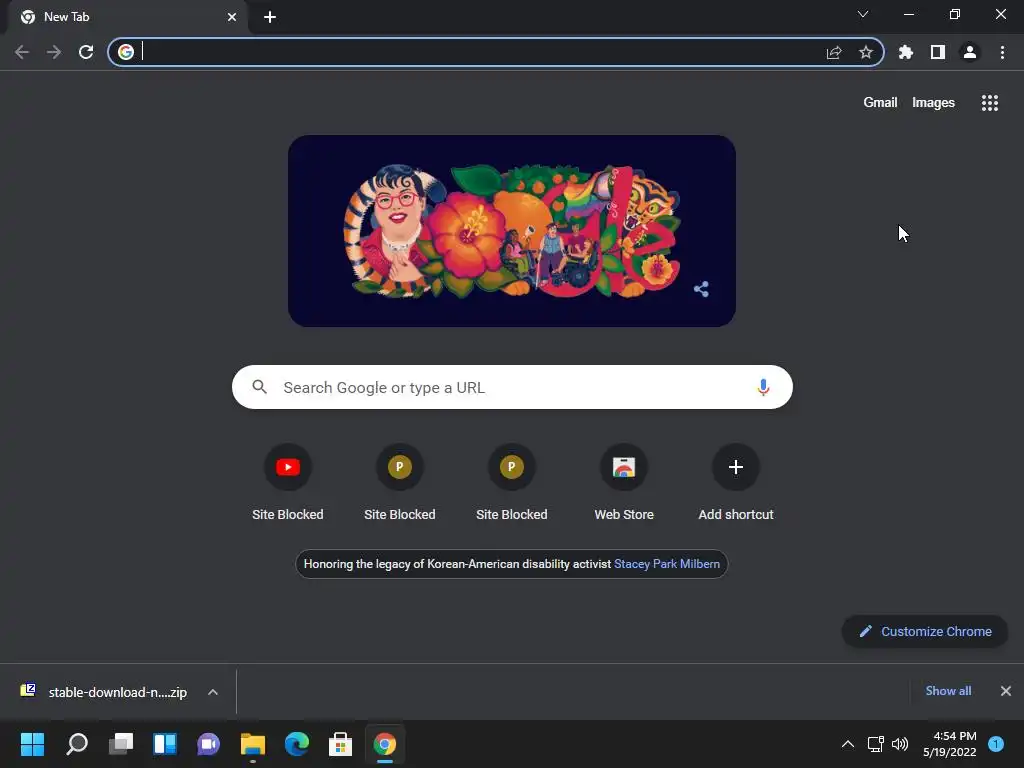Open the Web Store shortcut

click(624, 483)
